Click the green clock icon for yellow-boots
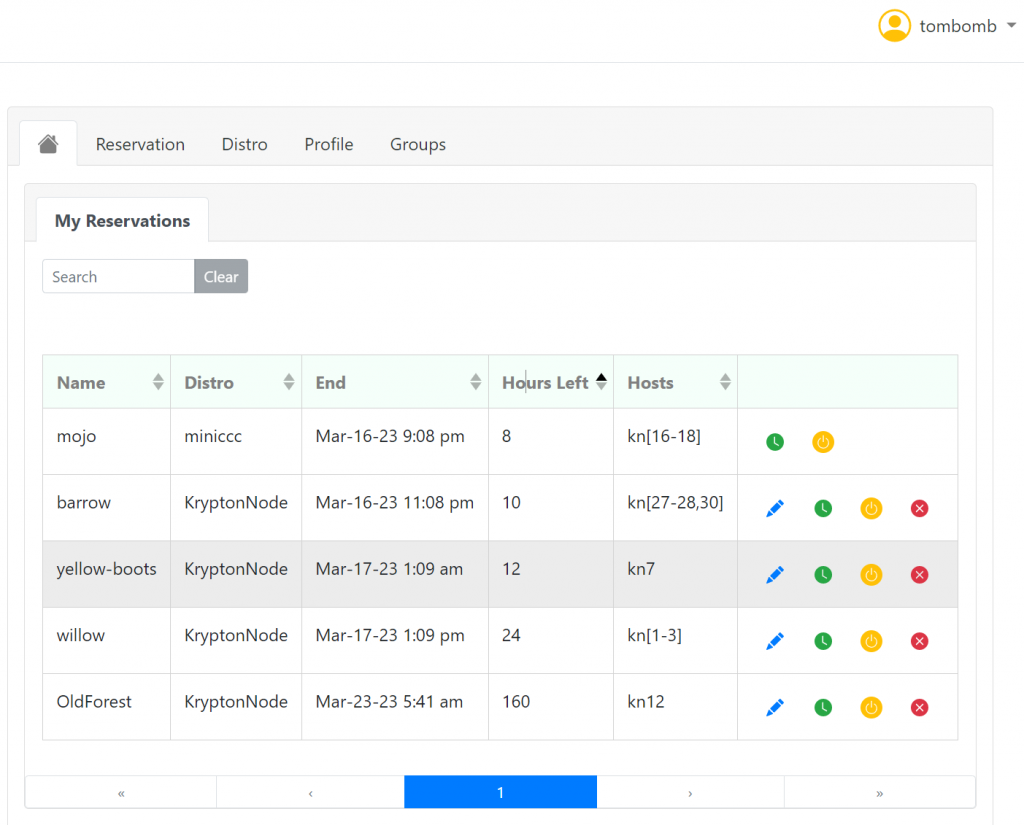The image size is (1024, 825). pyautogui.click(x=822, y=575)
